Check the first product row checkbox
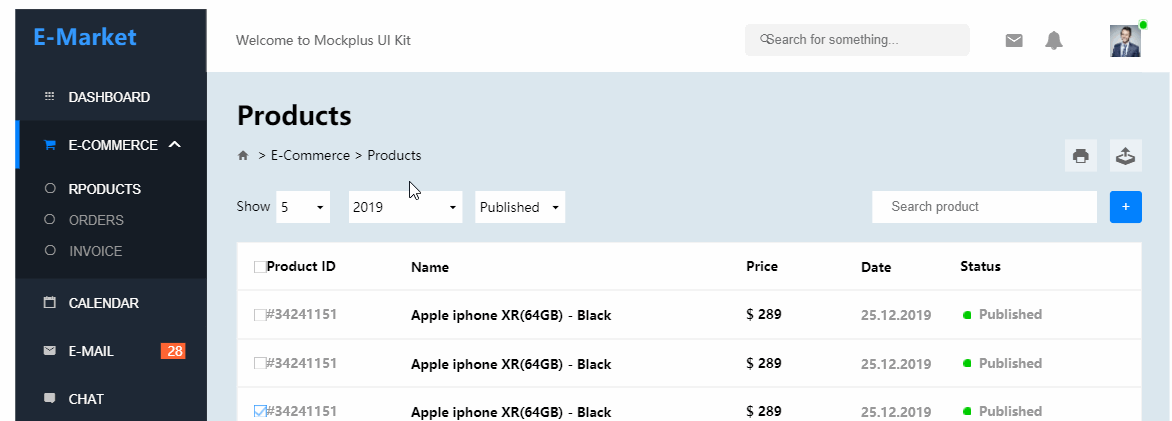The width and height of the screenshot is (1172, 421). pos(260,315)
